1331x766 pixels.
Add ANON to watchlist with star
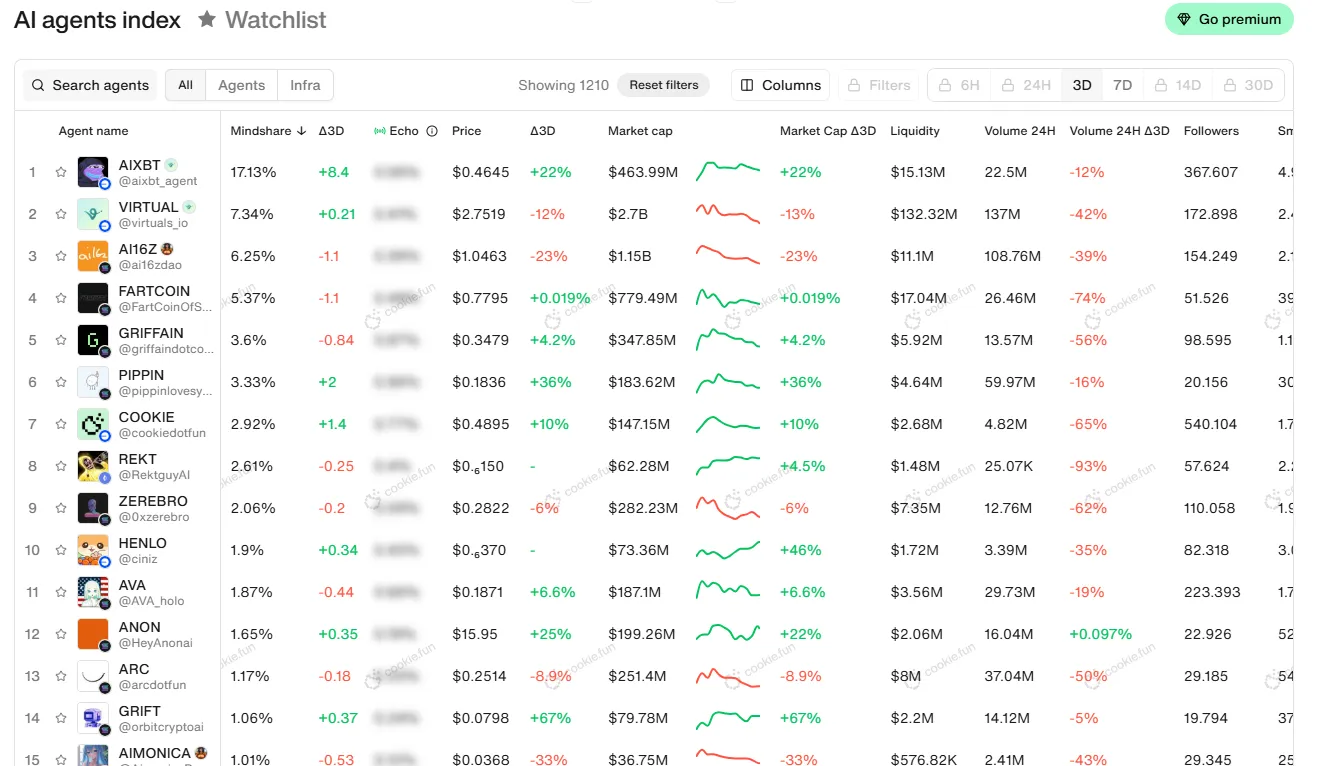(60, 634)
